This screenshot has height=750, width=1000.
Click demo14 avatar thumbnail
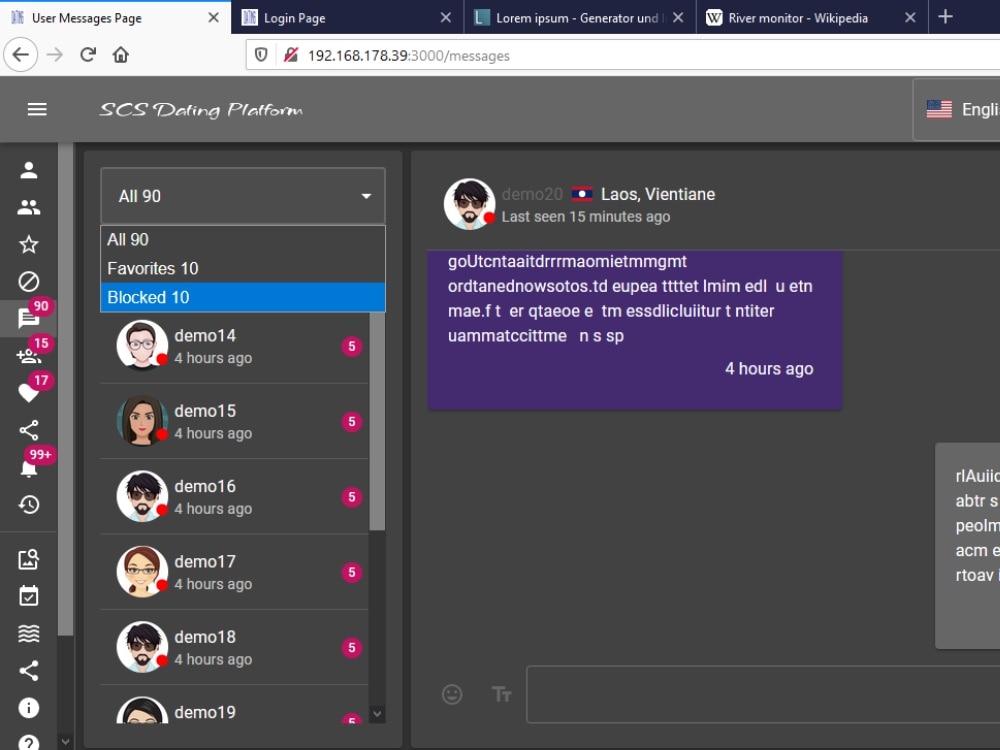(x=142, y=346)
